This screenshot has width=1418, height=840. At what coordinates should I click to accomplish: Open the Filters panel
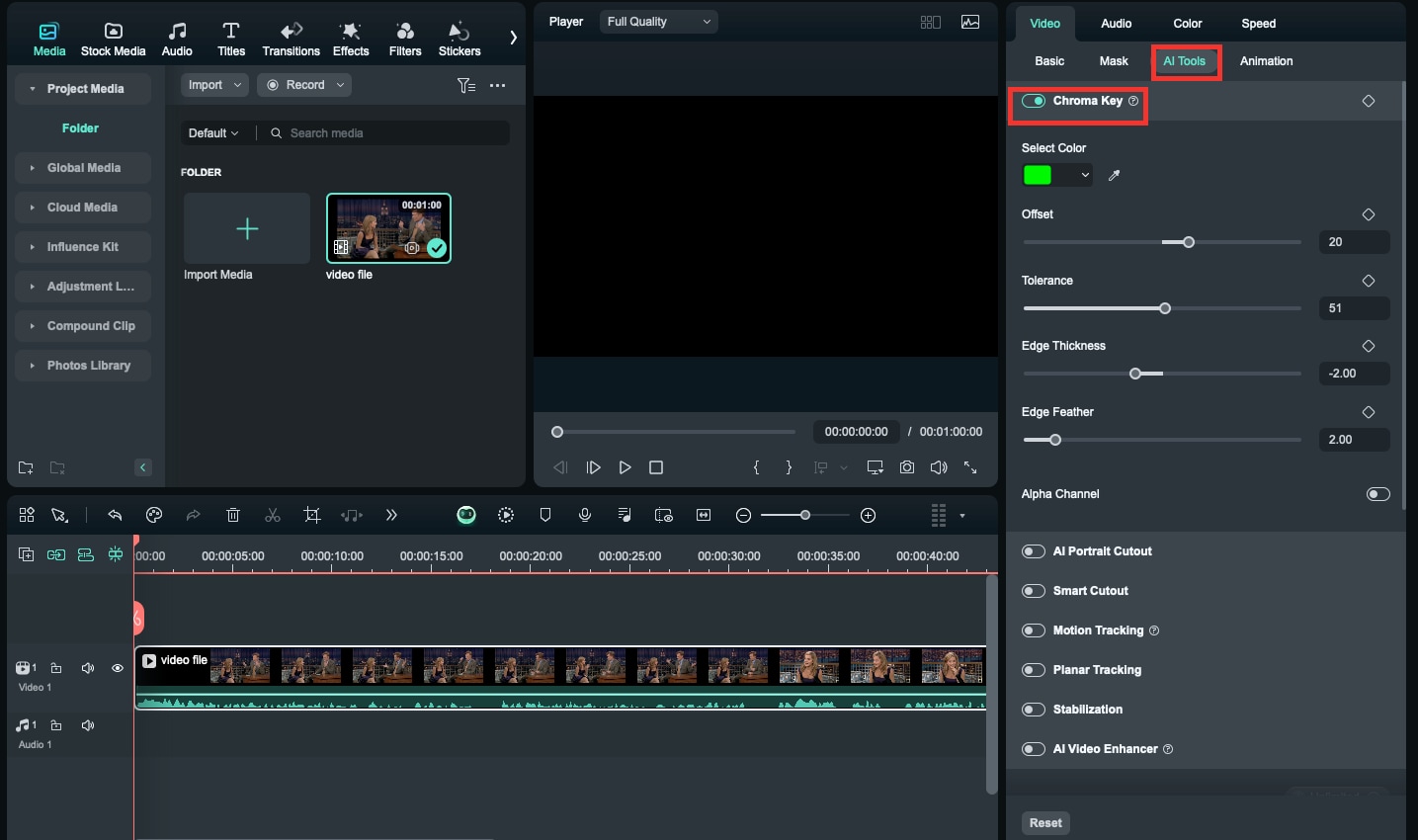click(405, 40)
